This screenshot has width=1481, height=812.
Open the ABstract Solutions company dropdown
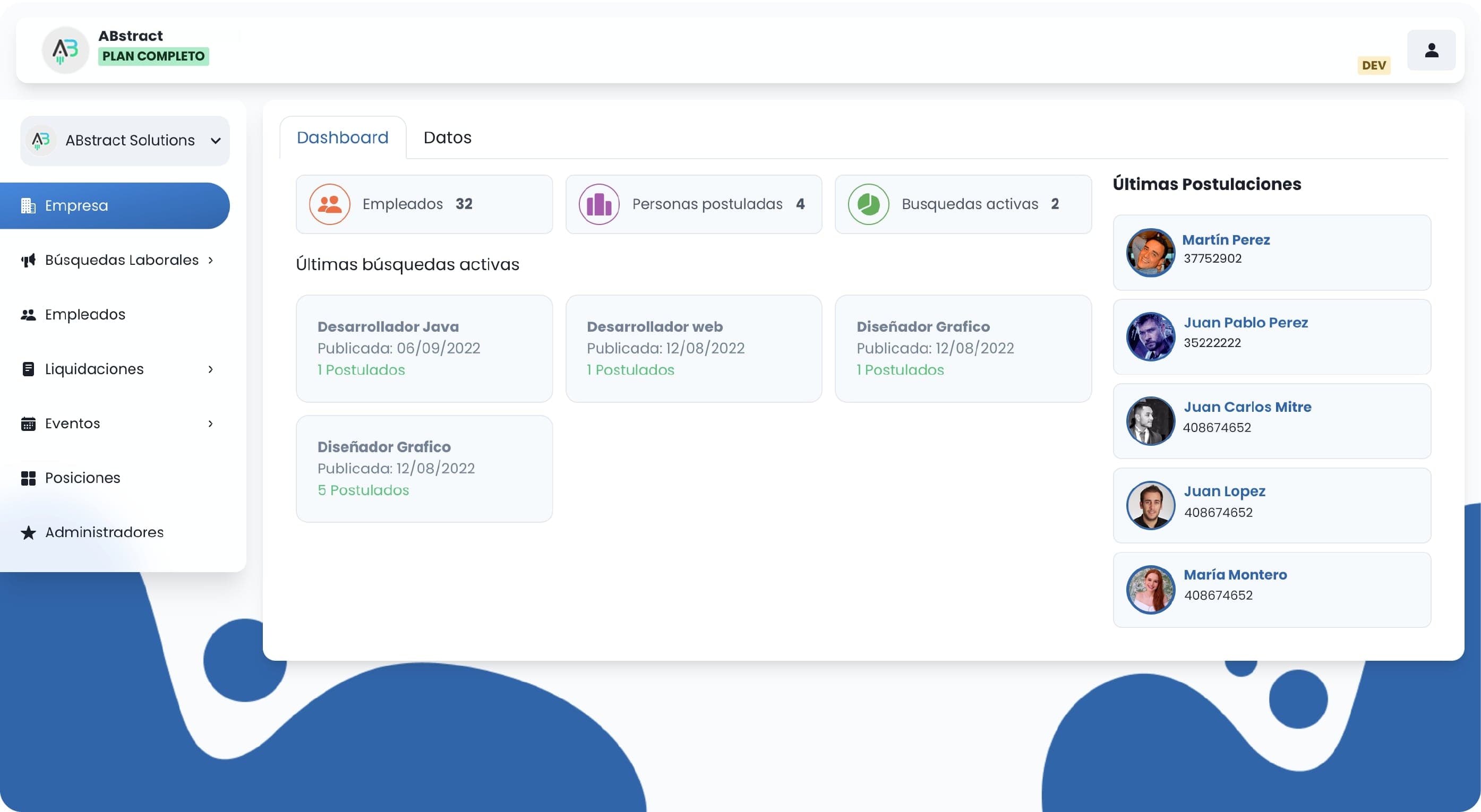coord(125,141)
